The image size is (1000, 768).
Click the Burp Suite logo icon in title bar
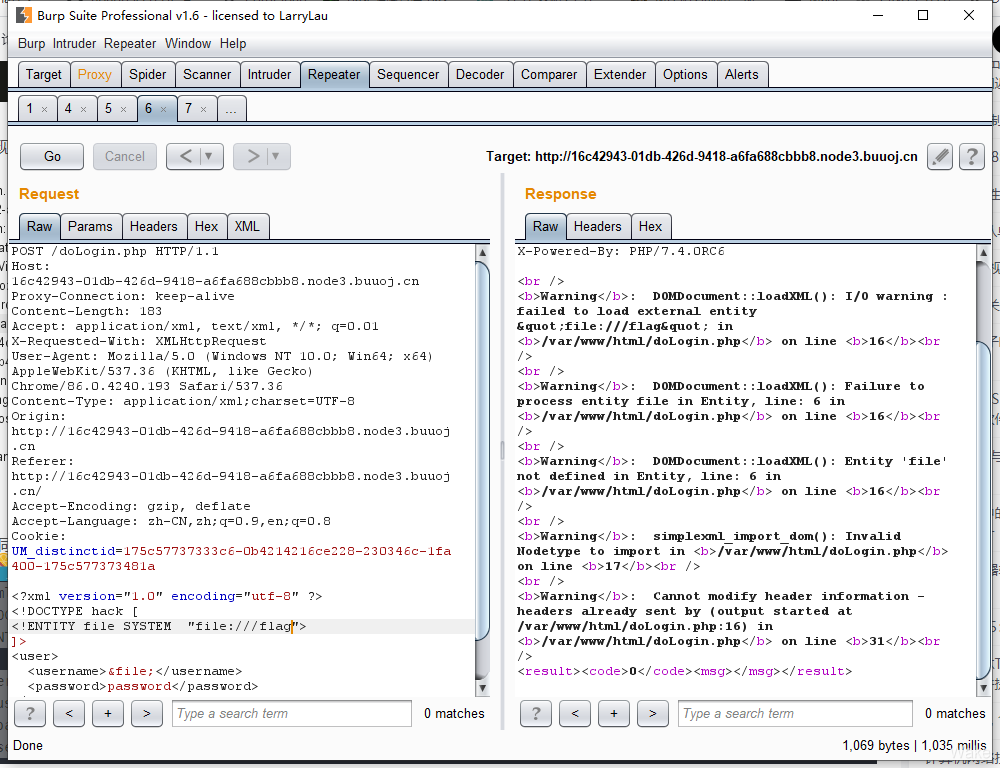tap(24, 15)
